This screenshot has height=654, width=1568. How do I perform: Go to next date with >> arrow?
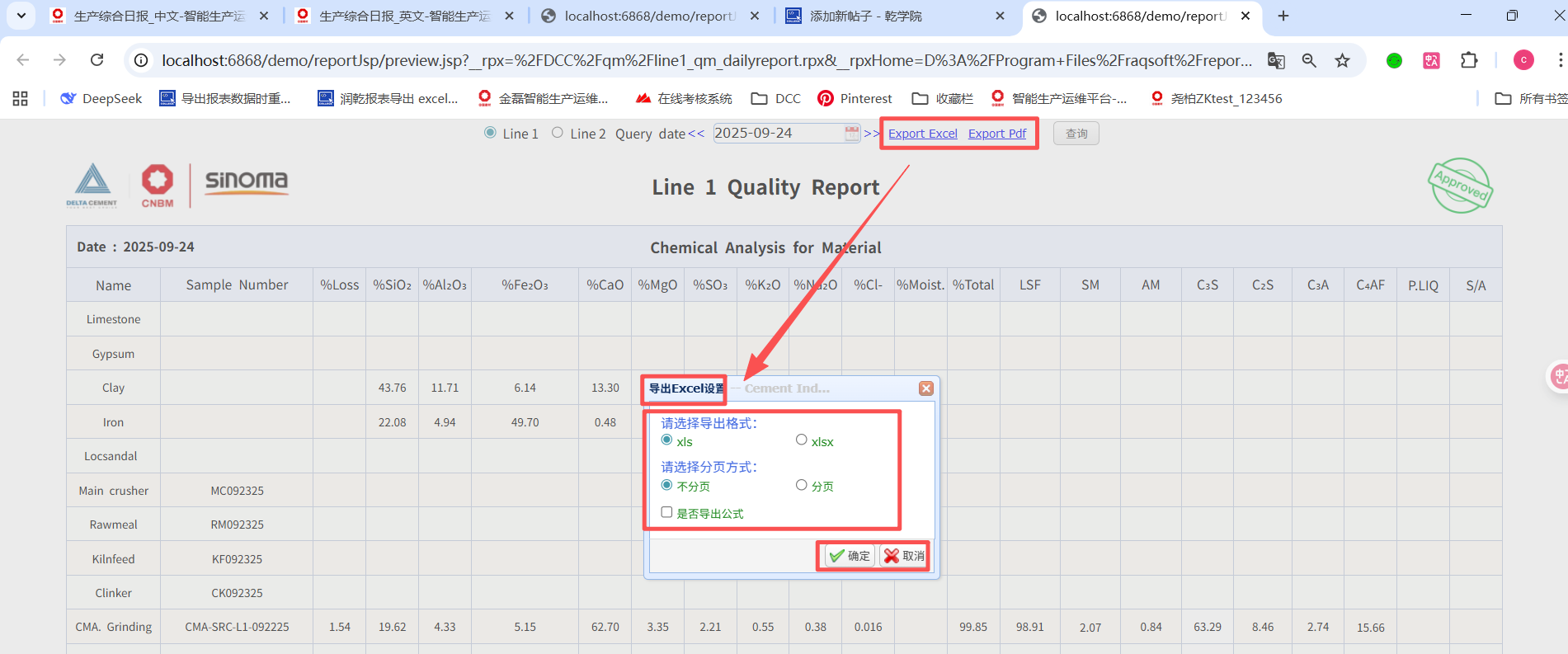click(871, 134)
